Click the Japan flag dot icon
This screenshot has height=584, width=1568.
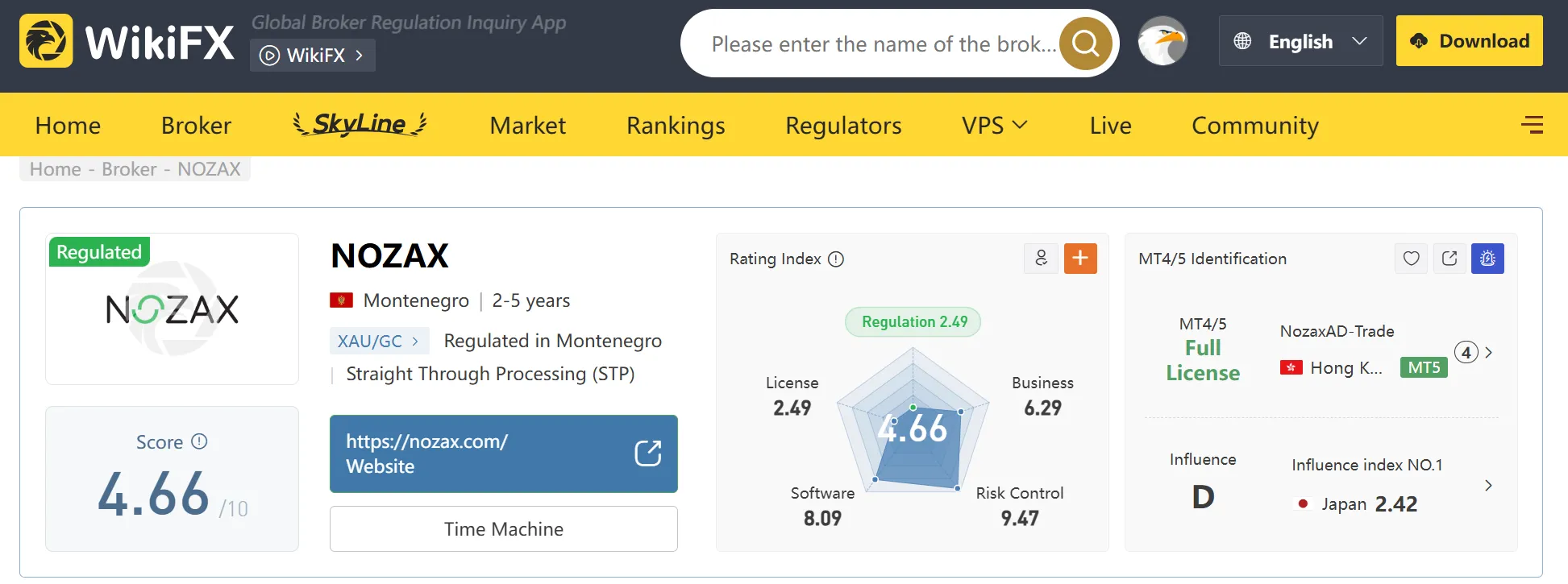coord(1303,503)
